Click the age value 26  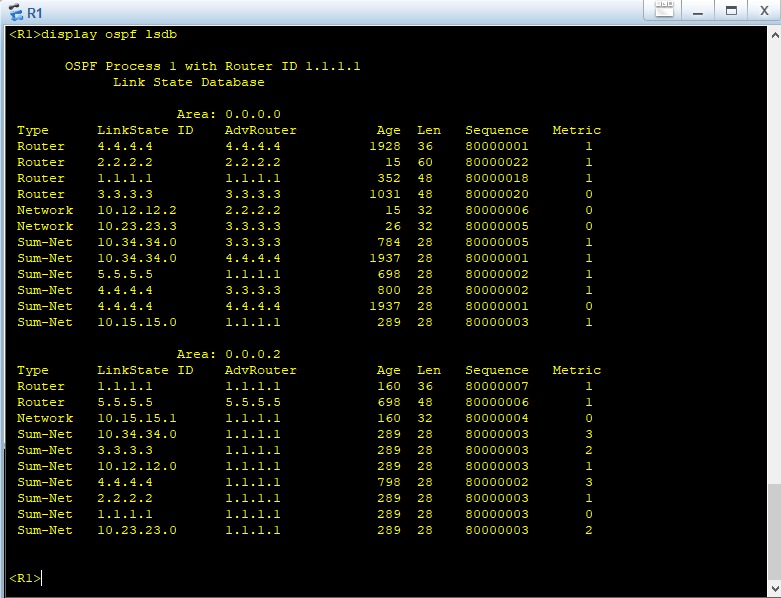(x=393, y=226)
